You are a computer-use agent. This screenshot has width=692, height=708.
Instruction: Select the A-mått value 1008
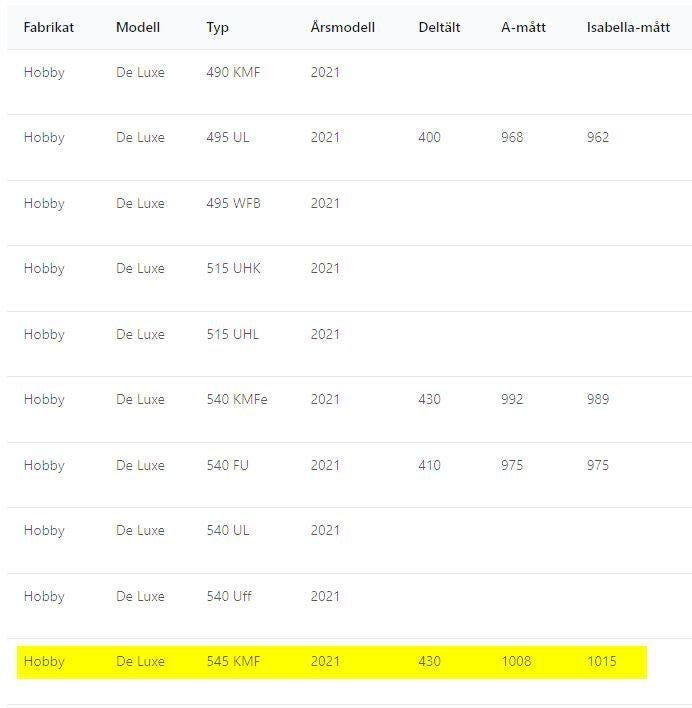(x=516, y=661)
